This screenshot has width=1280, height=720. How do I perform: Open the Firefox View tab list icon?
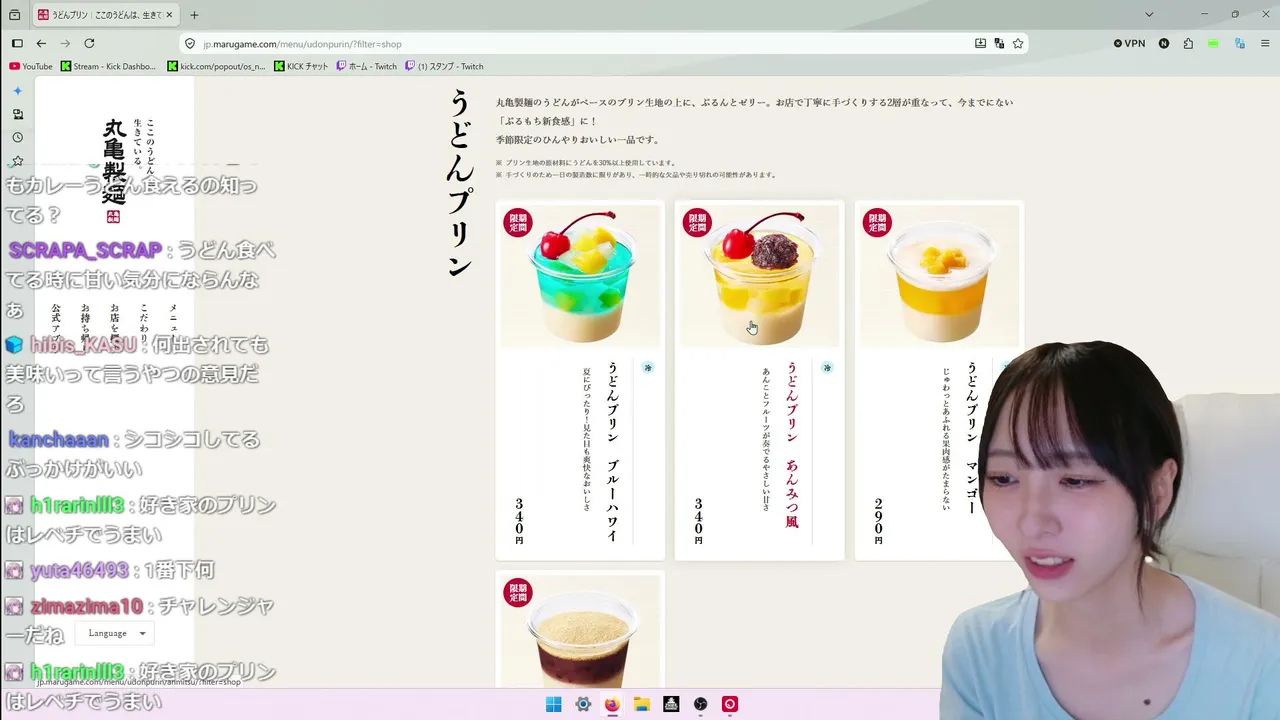pyautogui.click(x=14, y=15)
